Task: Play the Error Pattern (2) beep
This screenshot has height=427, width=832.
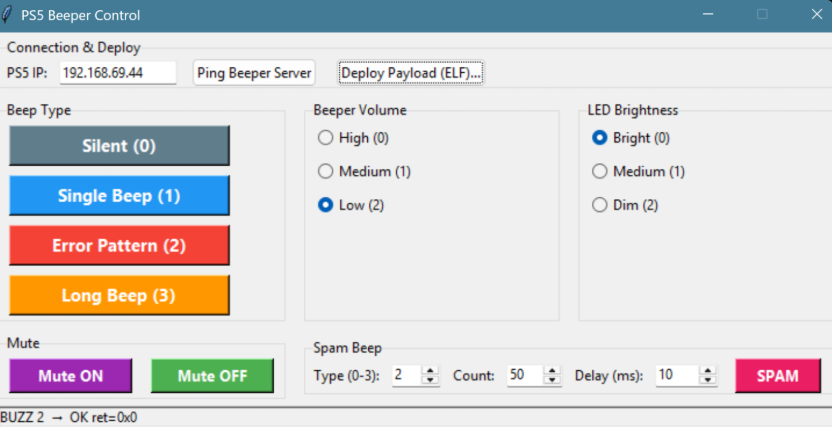Action: tap(119, 246)
